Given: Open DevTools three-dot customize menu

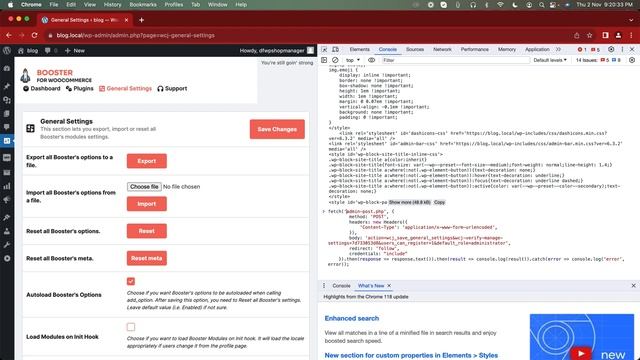Looking at the screenshot, I should coord(622,49).
